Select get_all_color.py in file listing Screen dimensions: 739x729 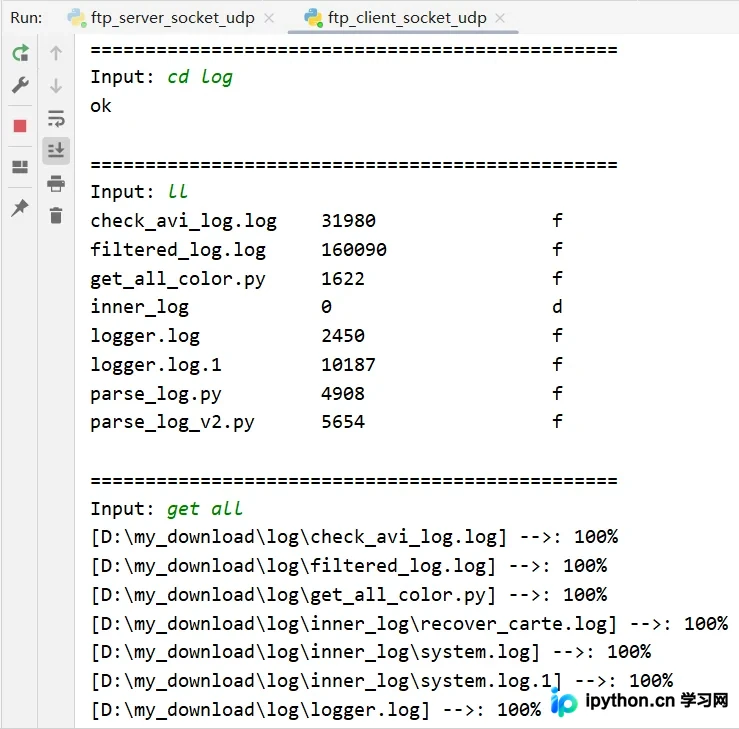pyautogui.click(x=178, y=279)
